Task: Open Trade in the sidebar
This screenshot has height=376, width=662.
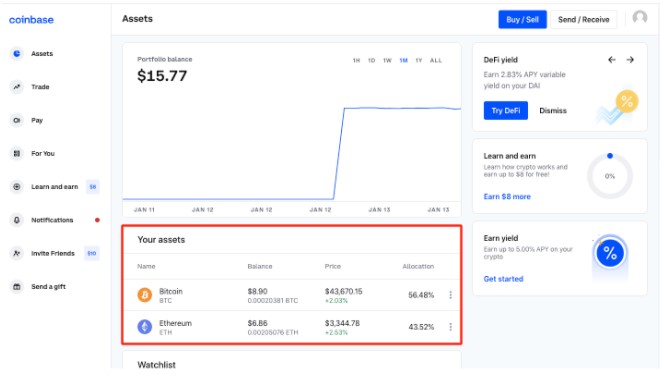Action: click(x=40, y=87)
